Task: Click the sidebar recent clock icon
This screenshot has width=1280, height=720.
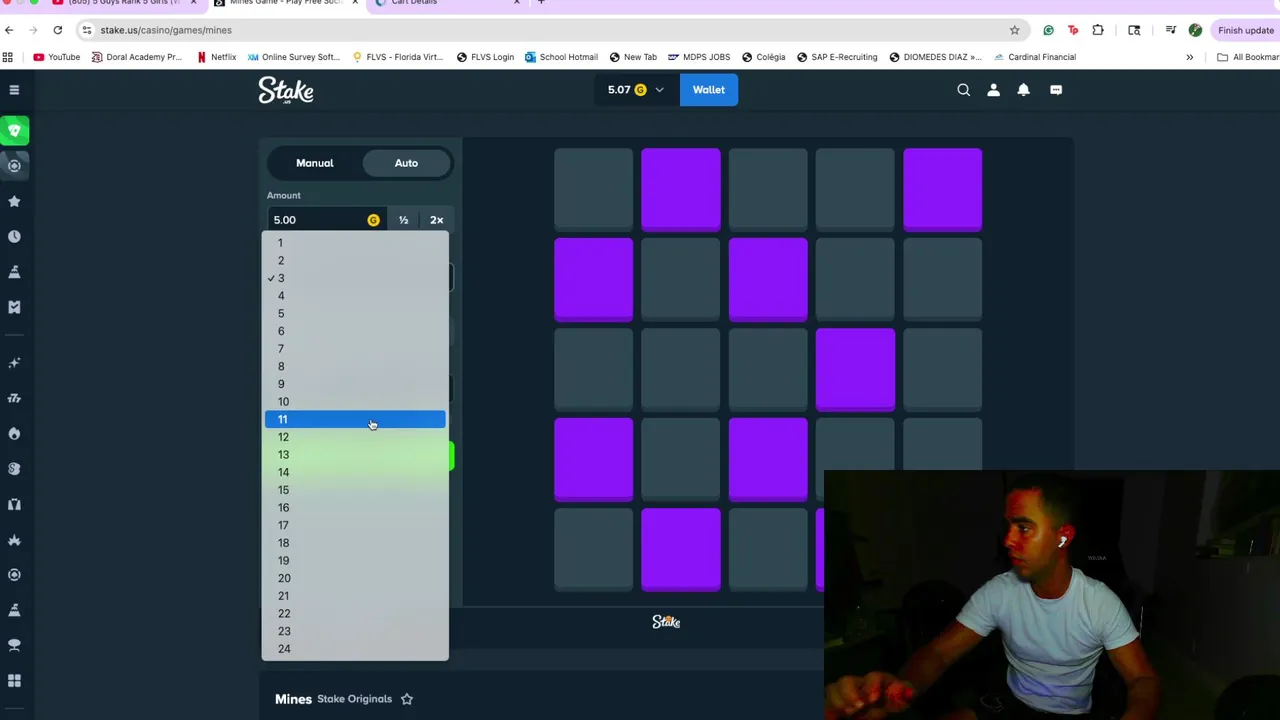Action: pos(14,236)
